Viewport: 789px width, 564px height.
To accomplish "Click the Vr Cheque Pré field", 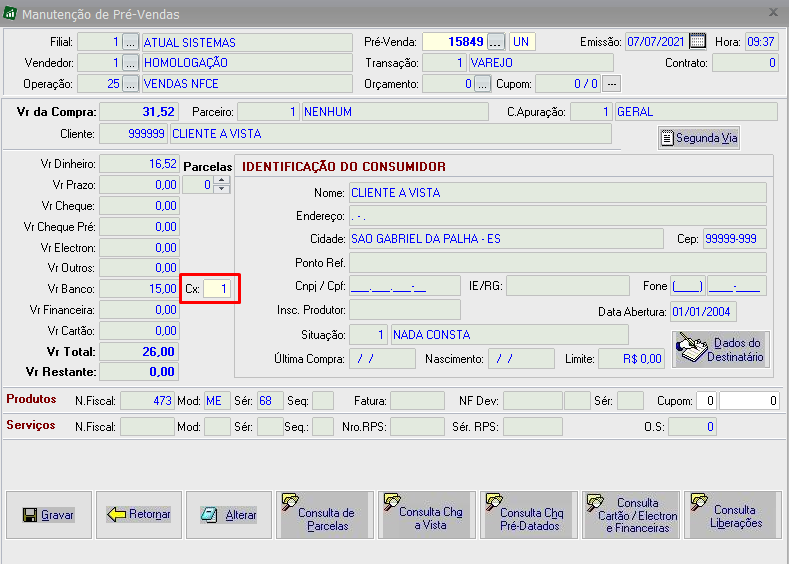I will [139, 227].
